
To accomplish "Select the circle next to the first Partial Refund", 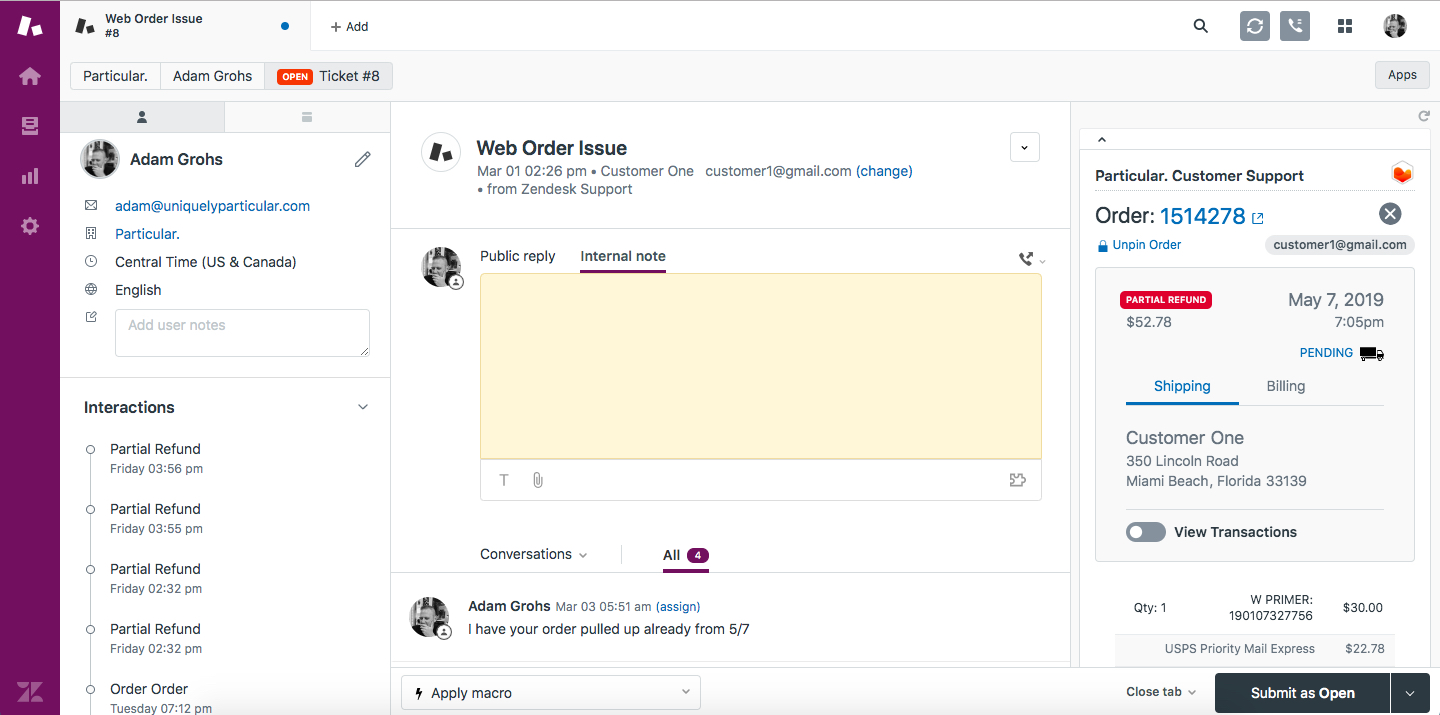I will pyautogui.click(x=91, y=450).
